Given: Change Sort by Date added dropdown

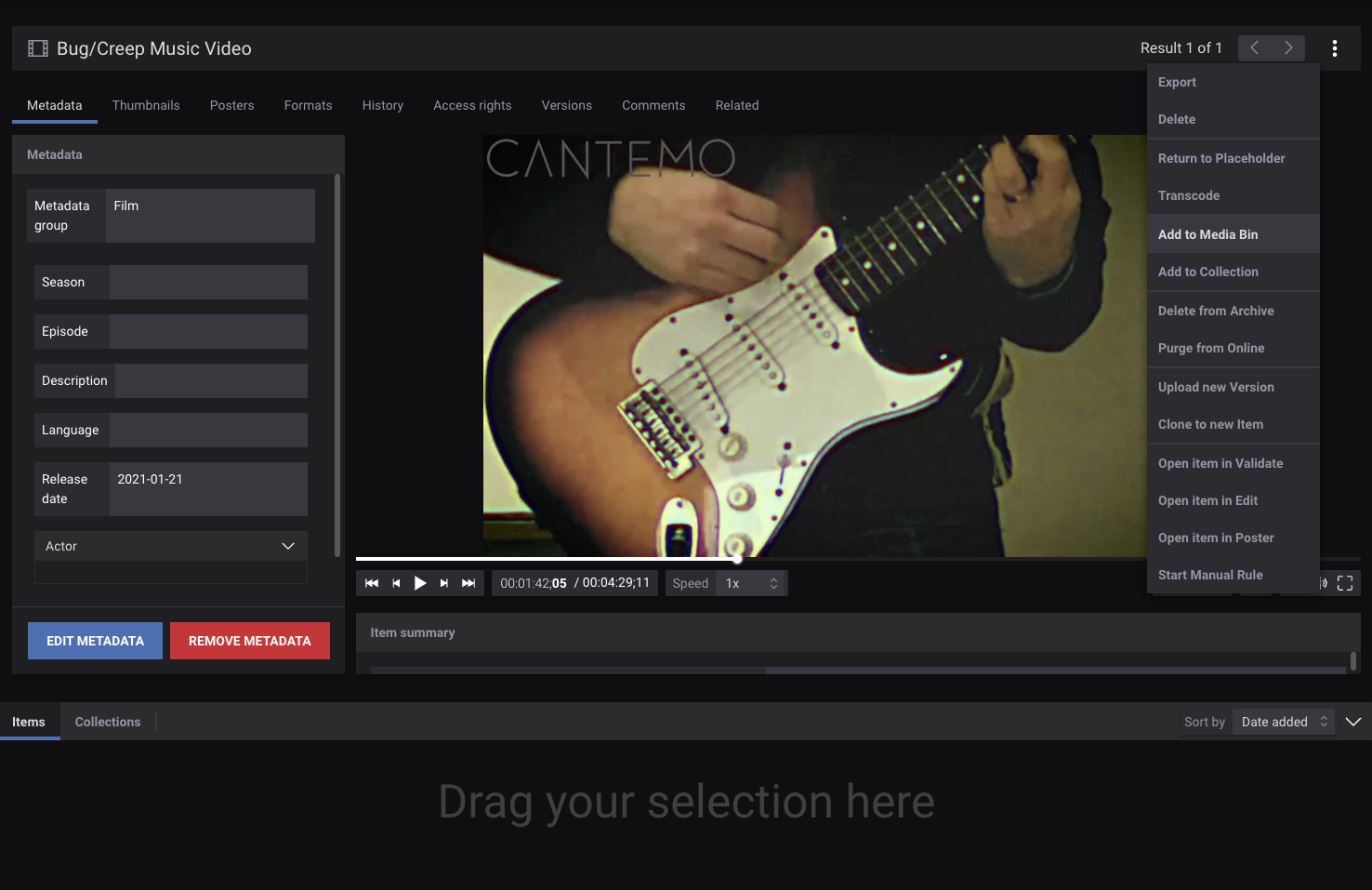Looking at the screenshot, I should [1284, 722].
